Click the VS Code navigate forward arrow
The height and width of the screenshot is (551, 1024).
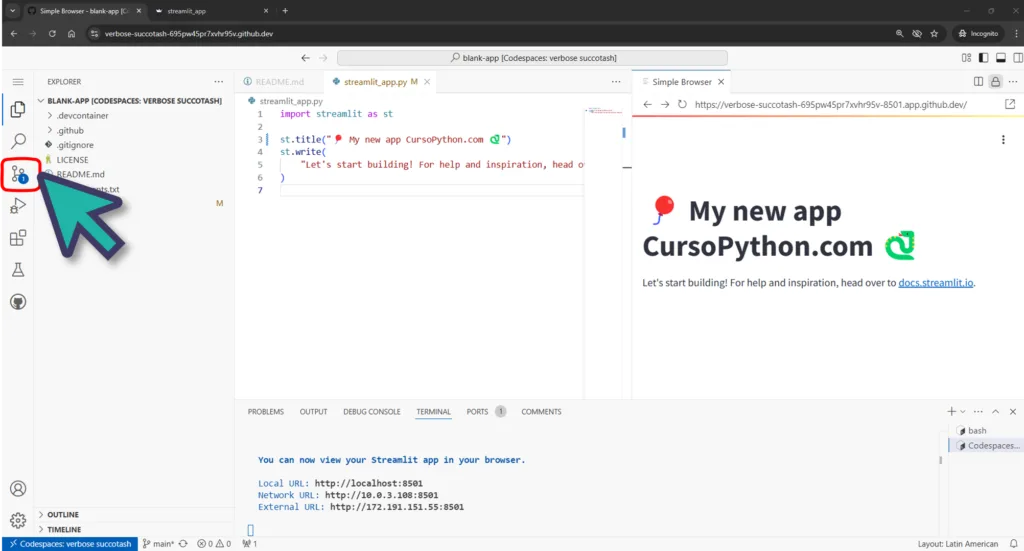click(323, 58)
